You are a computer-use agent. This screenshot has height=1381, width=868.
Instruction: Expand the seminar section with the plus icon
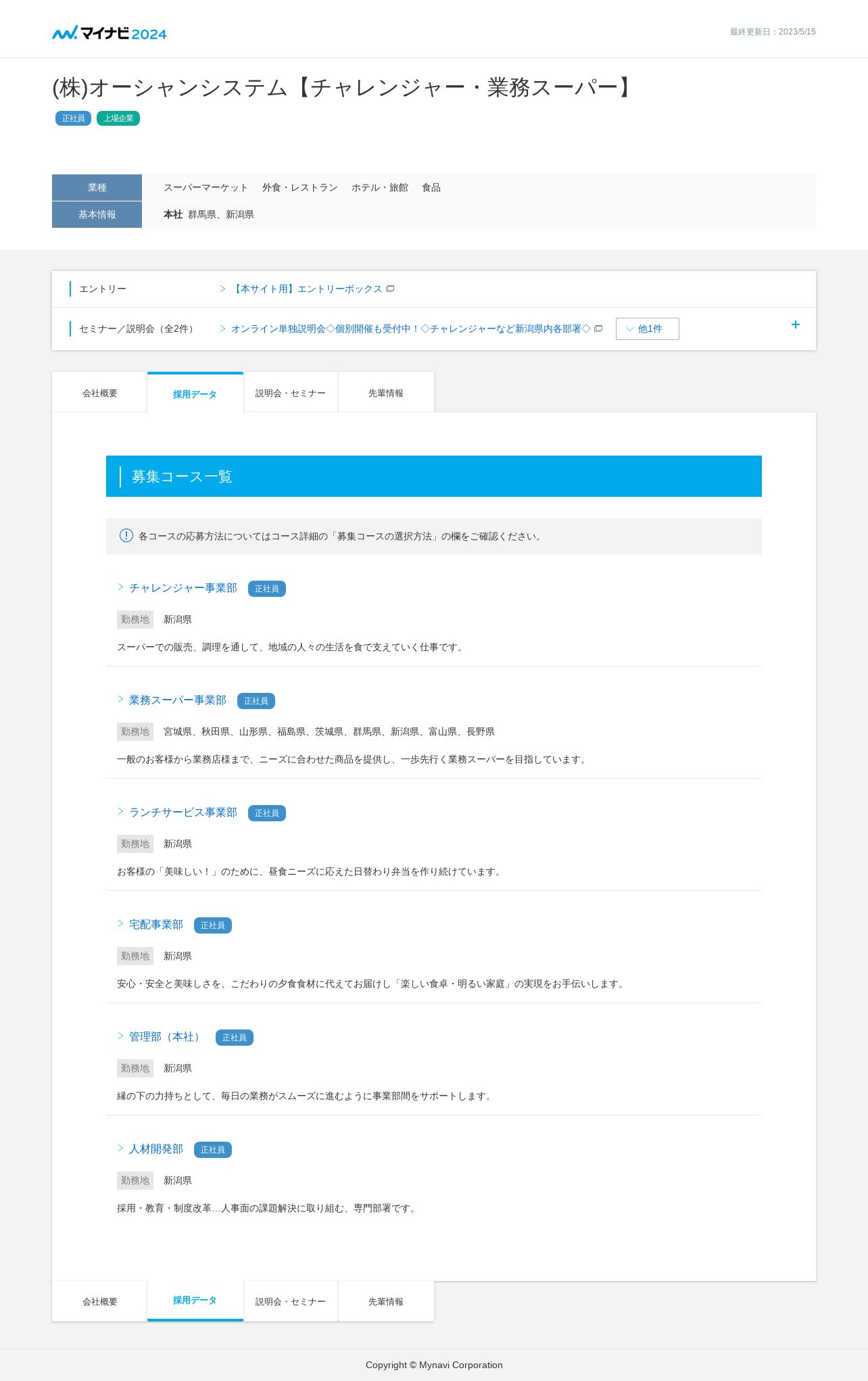coord(796,324)
